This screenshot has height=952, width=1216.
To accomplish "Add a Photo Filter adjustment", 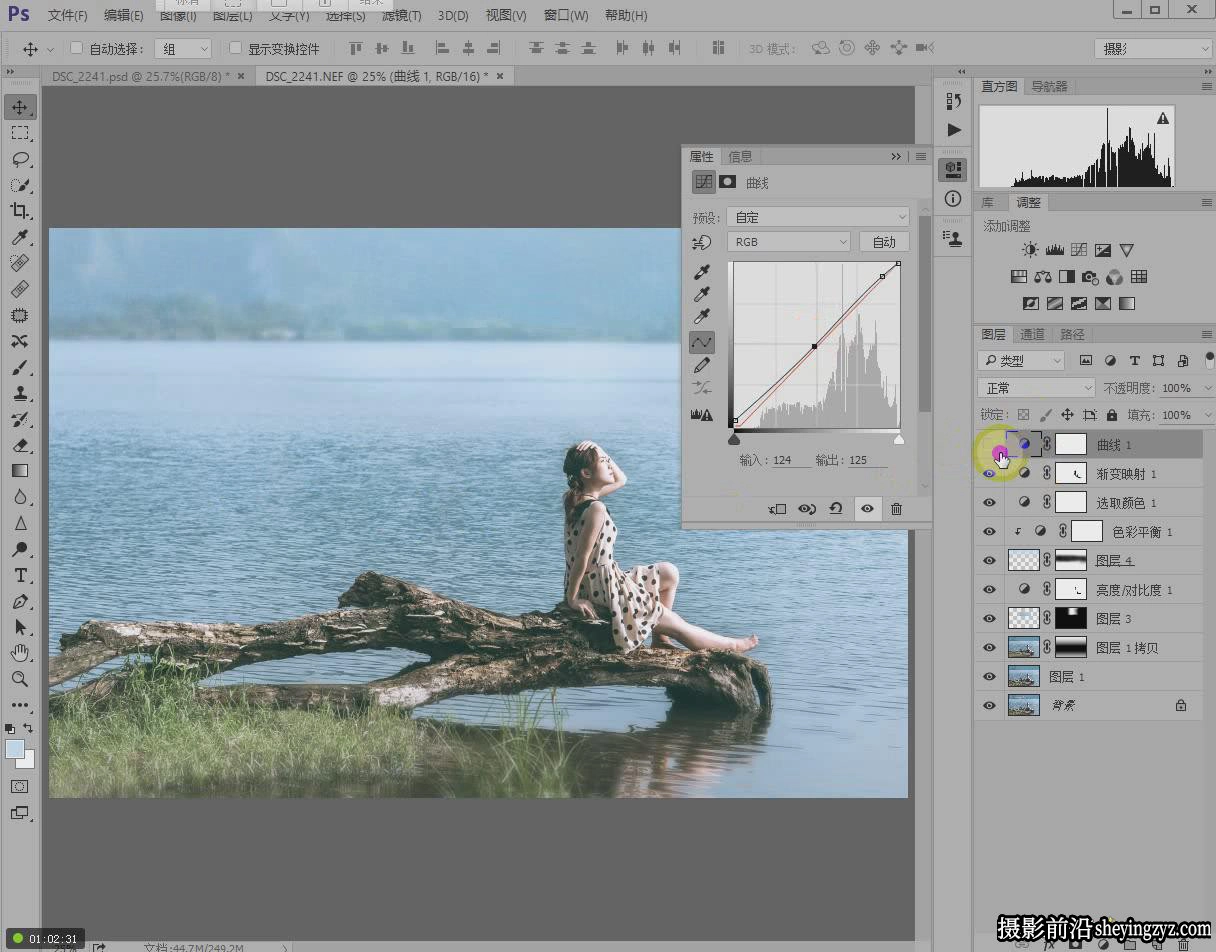I will click(1090, 277).
